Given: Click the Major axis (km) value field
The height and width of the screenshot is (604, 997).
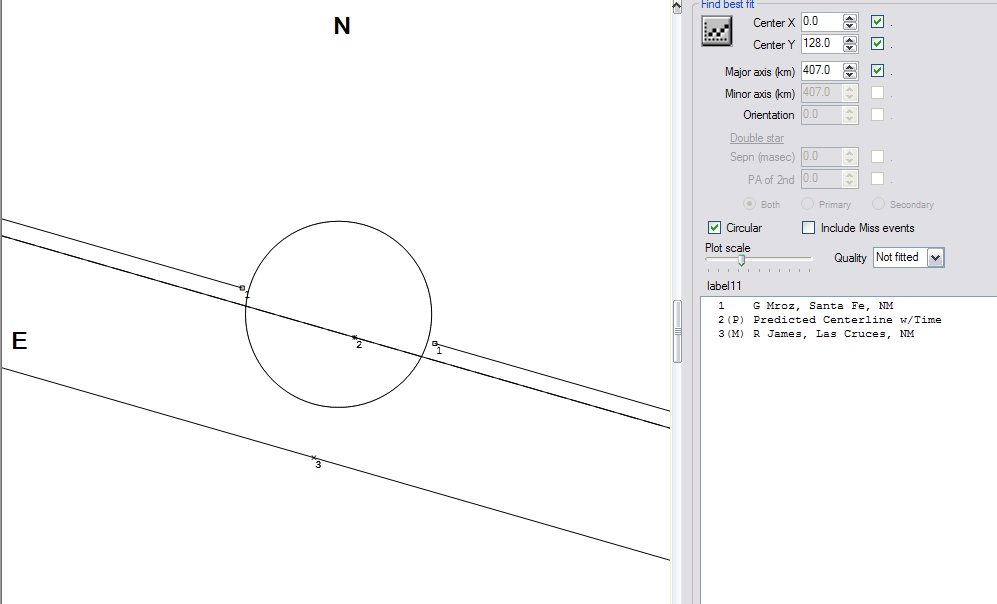Looking at the screenshot, I should [822, 71].
